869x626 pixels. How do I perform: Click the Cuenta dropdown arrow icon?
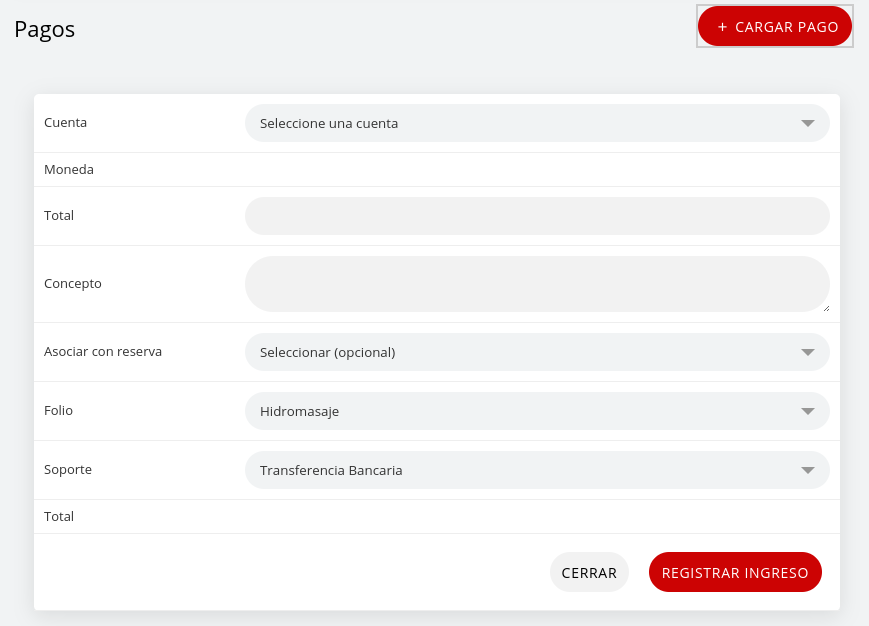(x=807, y=123)
